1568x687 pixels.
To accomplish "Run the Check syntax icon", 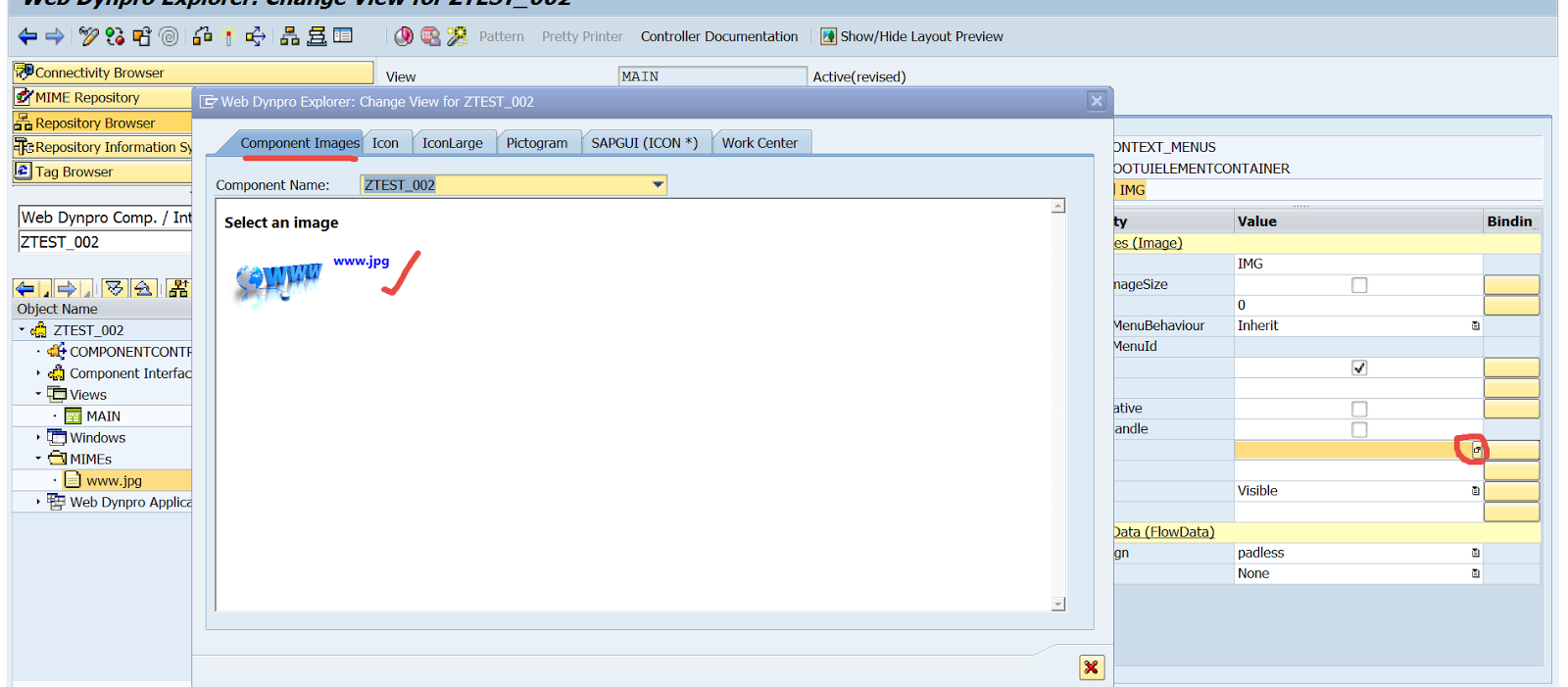I will pyautogui.click(x=203, y=36).
